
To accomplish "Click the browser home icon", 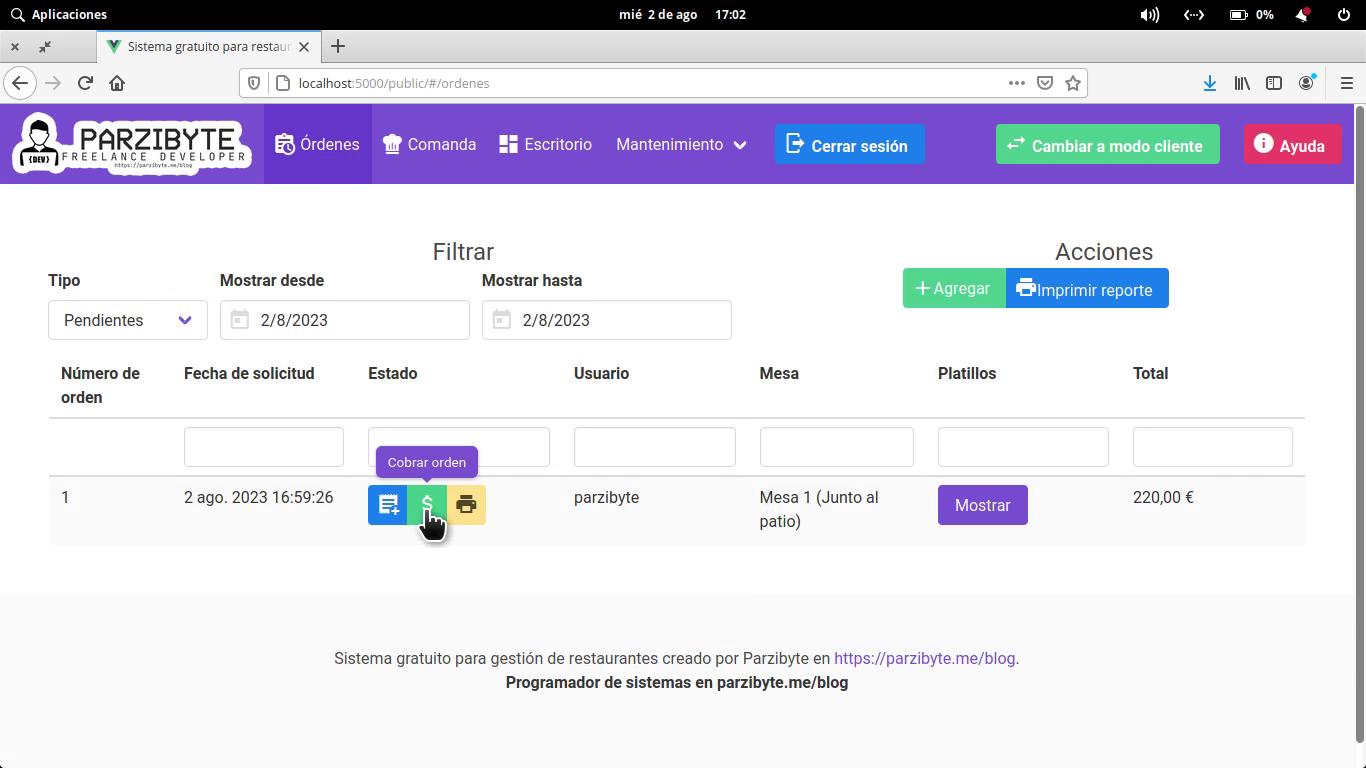I will click(x=117, y=83).
